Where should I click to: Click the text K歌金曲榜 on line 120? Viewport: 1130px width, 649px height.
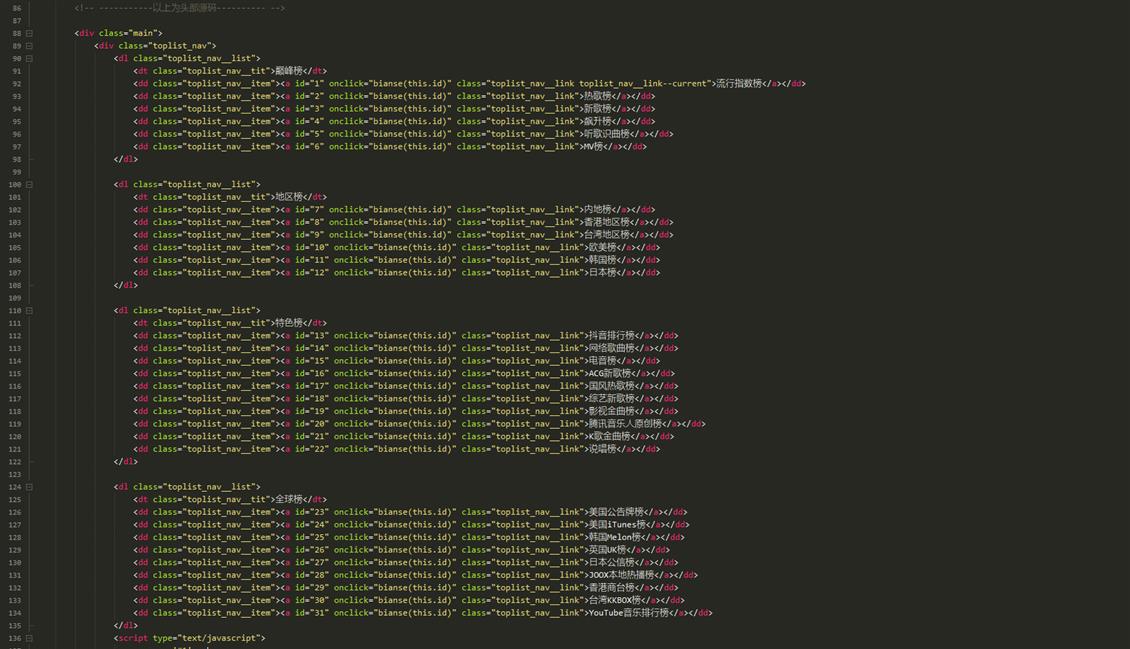point(610,437)
